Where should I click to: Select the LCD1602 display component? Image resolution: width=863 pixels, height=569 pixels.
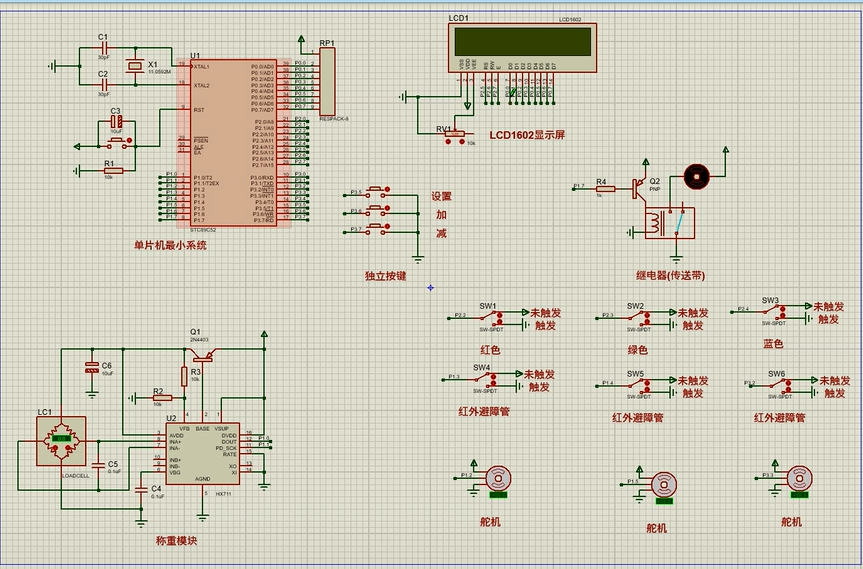520,42
